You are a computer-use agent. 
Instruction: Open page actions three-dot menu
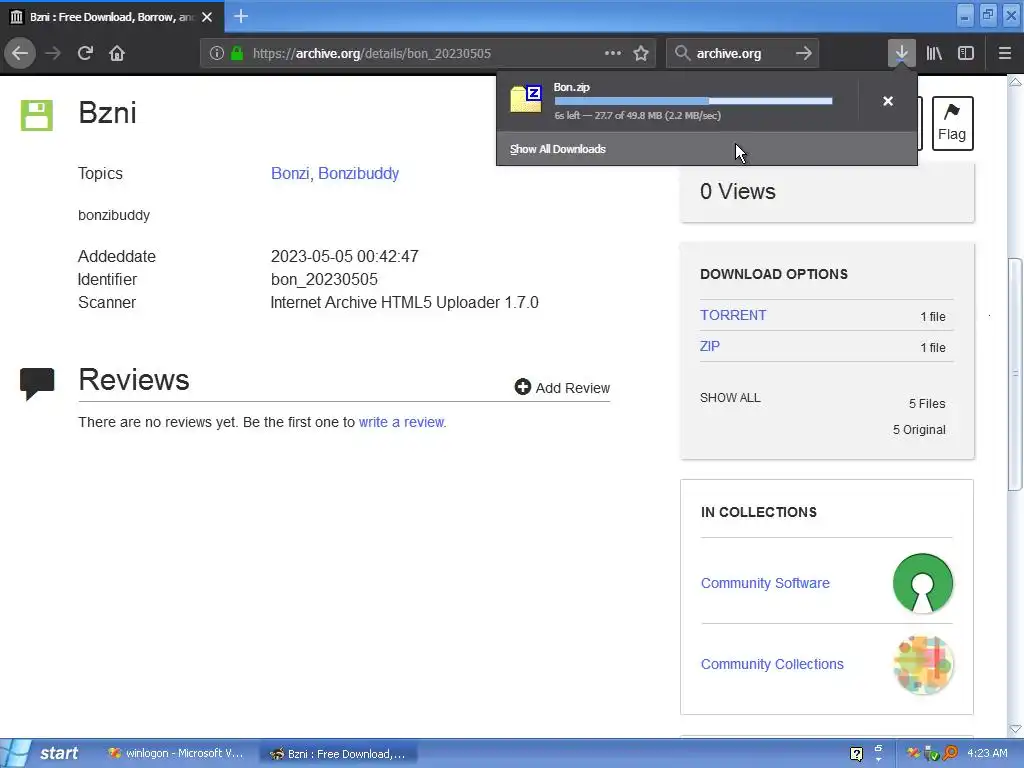point(613,53)
